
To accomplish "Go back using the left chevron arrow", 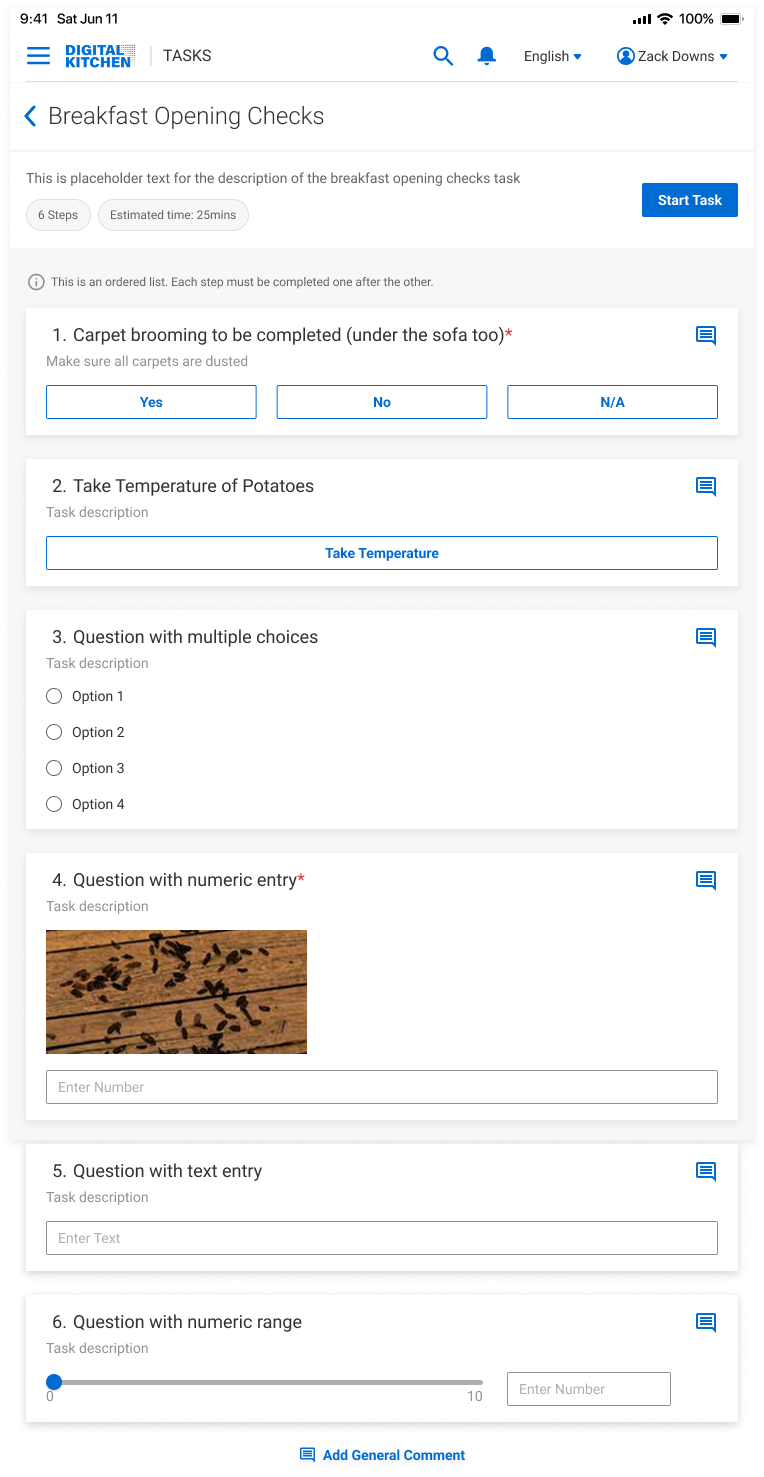I will click(30, 116).
